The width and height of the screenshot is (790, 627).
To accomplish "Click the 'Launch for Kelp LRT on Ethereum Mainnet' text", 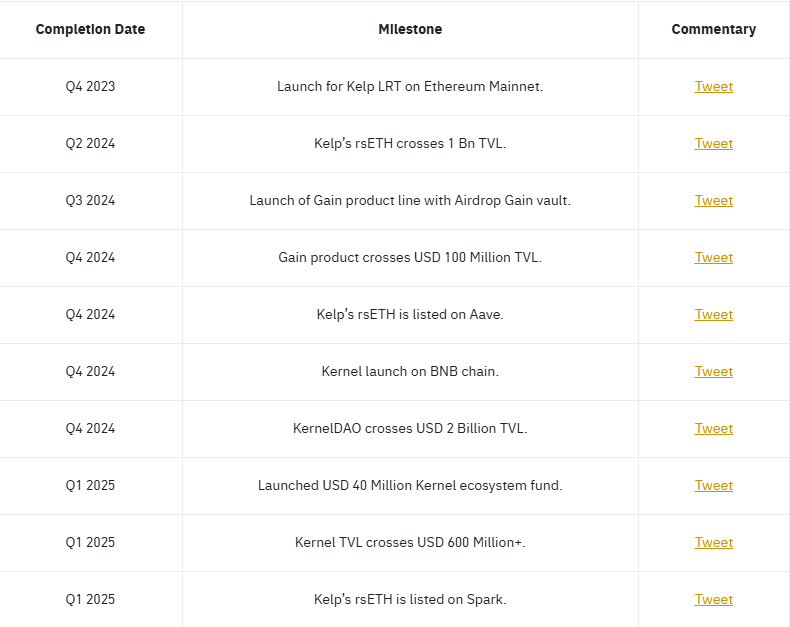I will (x=410, y=87).
